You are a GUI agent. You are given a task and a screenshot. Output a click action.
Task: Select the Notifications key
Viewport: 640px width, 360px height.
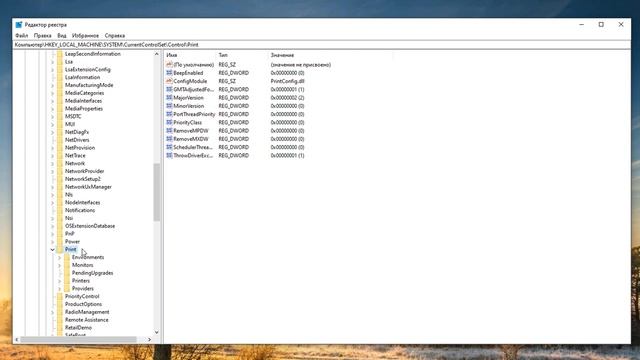(x=80, y=210)
